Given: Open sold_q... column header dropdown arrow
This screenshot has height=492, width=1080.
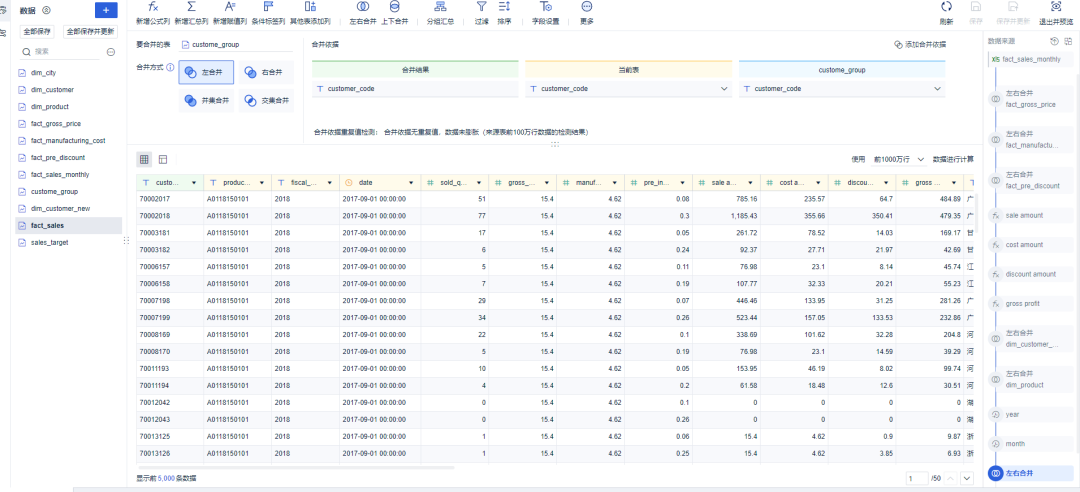Looking at the screenshot, I should tap(479, 183).
